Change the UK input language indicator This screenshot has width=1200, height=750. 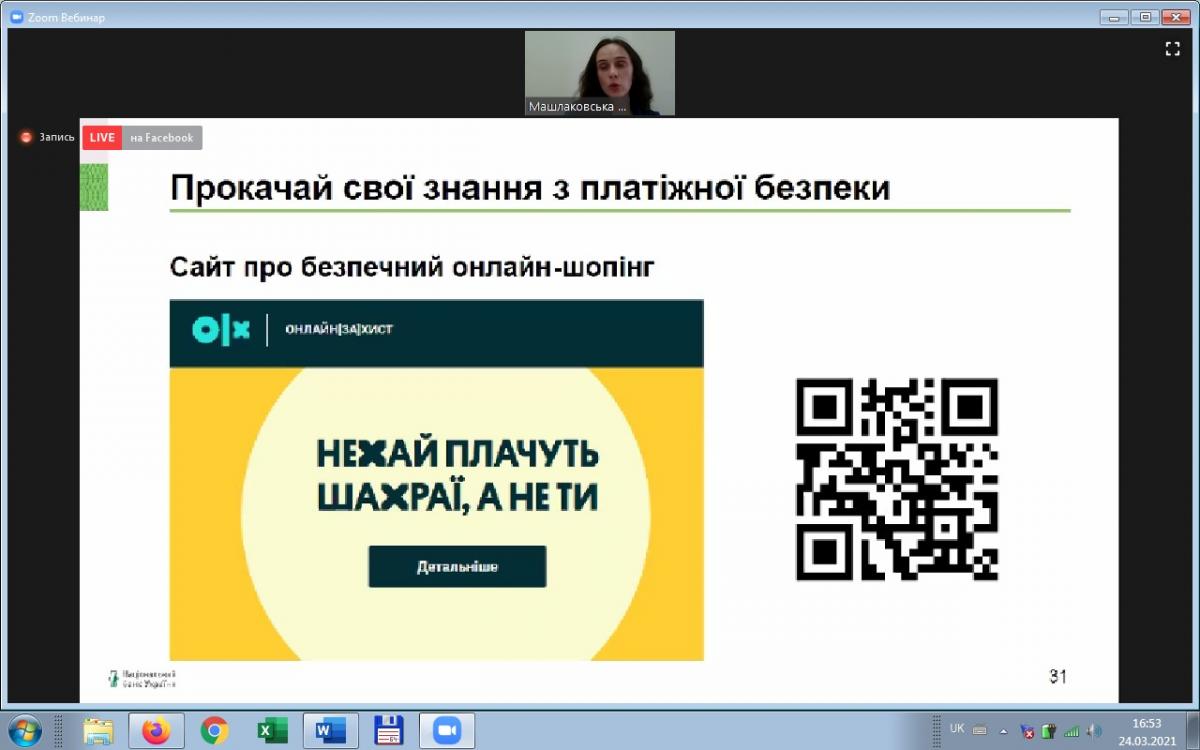[x=957, y=729]
